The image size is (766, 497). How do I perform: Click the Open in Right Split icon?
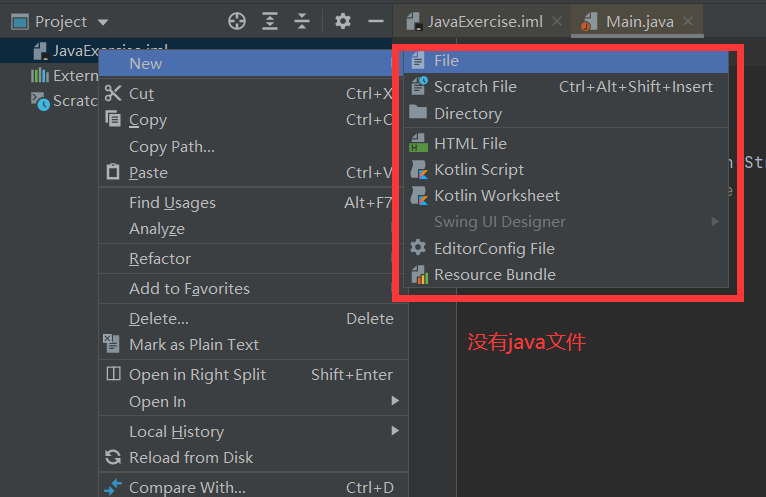[x=113, y=374]
